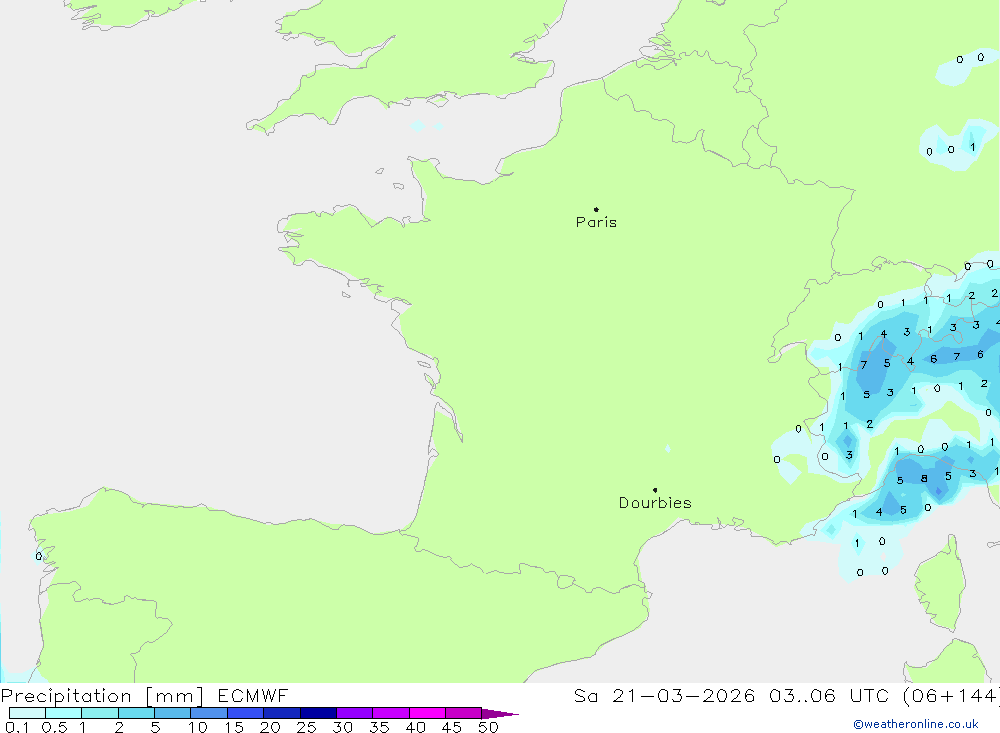Click the "Precipitation [mm]" title text
This screenshot has height=733, width=1000.
pyautogui.click(x=102, y=696)
